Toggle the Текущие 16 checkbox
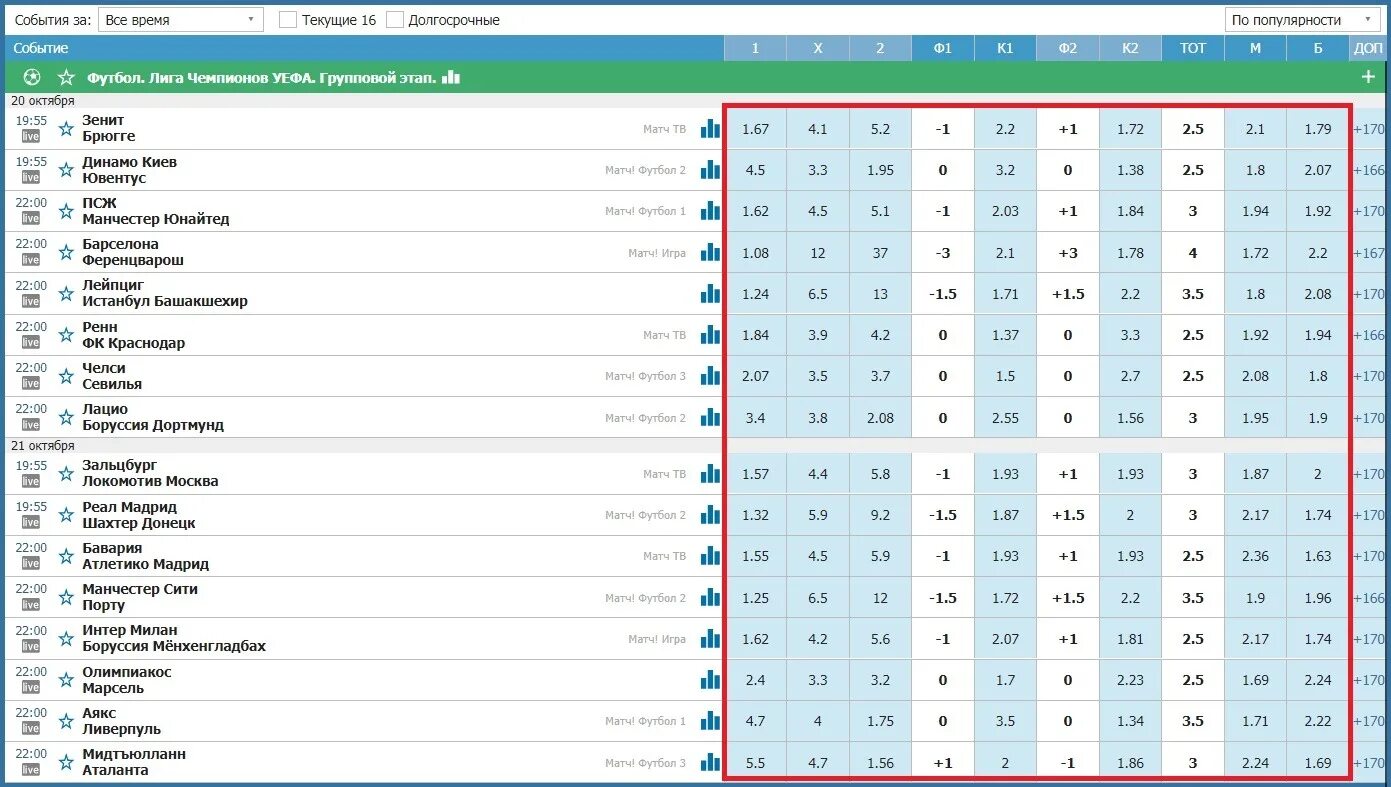The width and height of the screenshot is (1391, 787). [288, 19]
